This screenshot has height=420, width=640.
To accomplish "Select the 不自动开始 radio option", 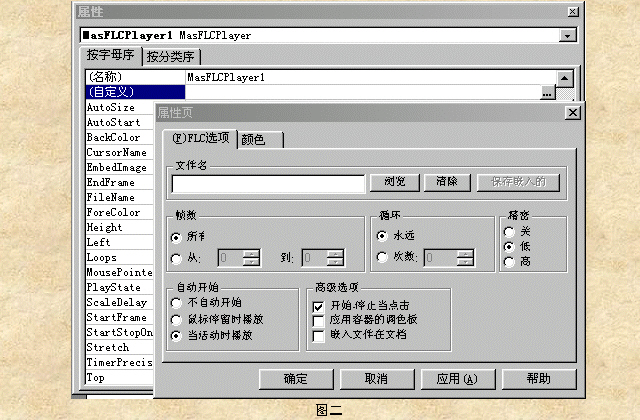I will (x=177, y=302).
